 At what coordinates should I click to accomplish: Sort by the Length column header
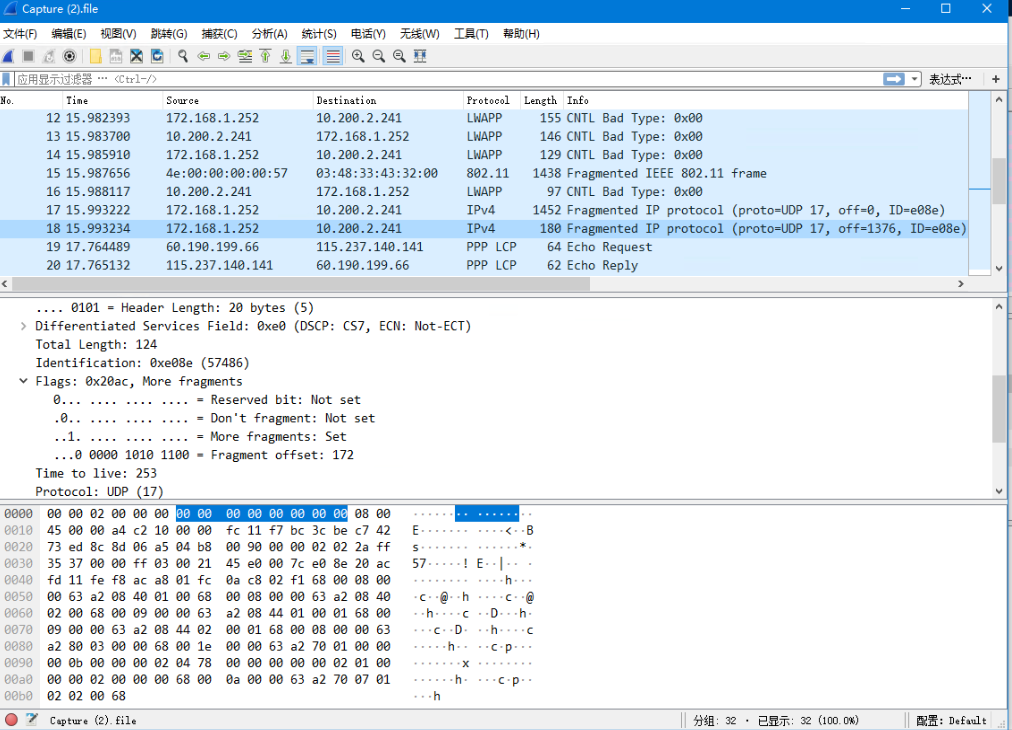[x=541, y=100]
